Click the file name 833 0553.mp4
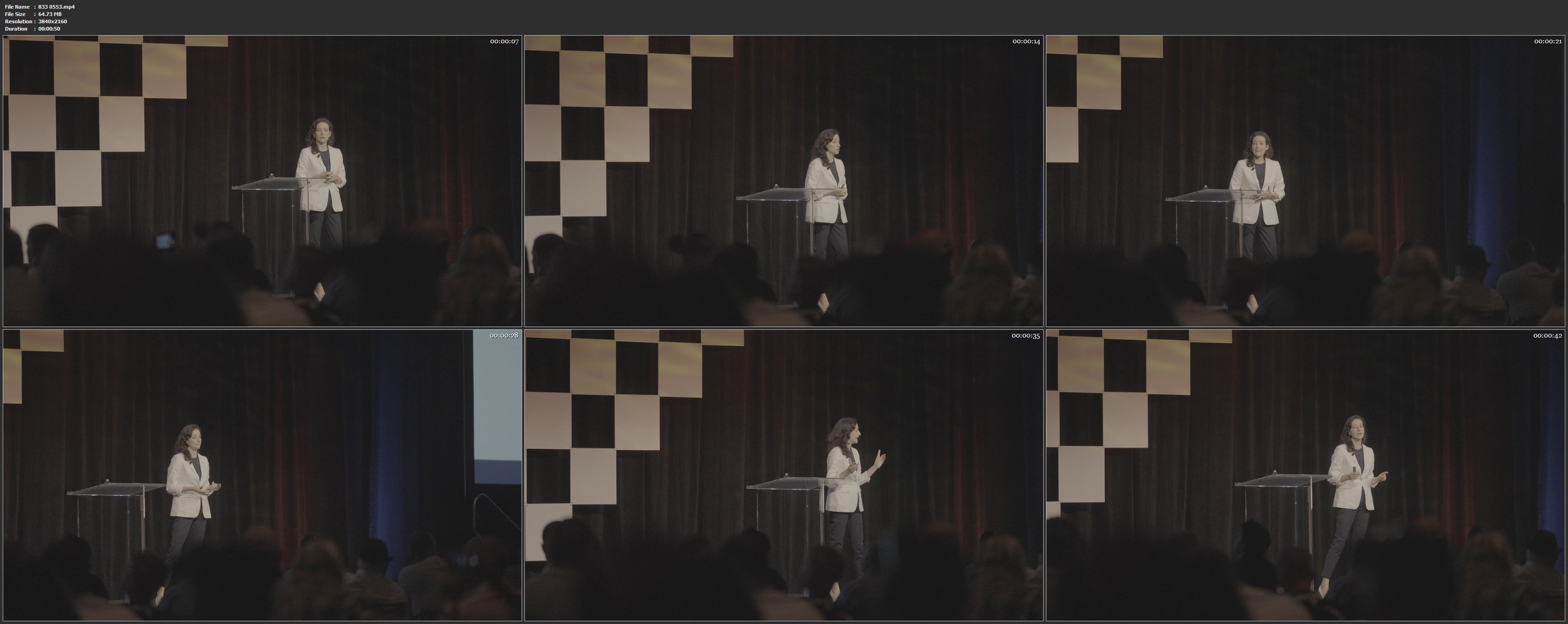This screenshot has height=624, width=1568. coord(57,7)
